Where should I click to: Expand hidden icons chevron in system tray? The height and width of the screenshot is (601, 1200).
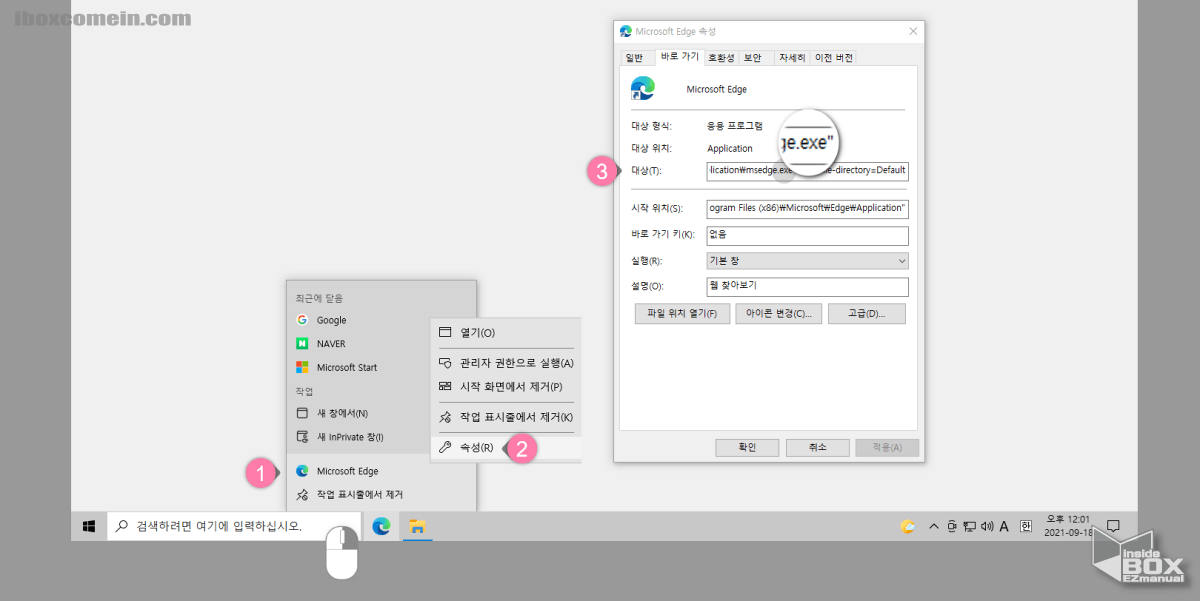coord(933,525)
